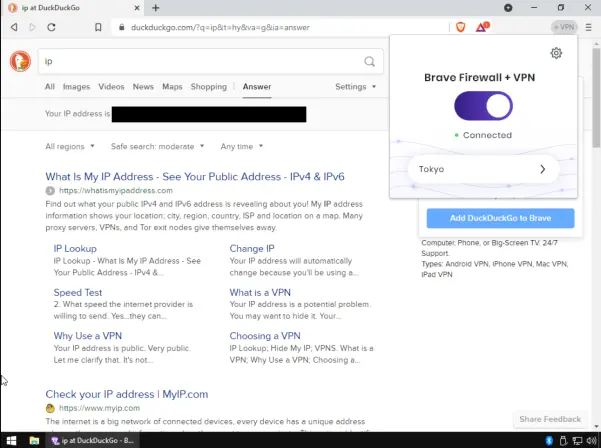Click Bluetooth icon in system tray
The height and width of the screenshot is (448, 601).
[549, 440]
